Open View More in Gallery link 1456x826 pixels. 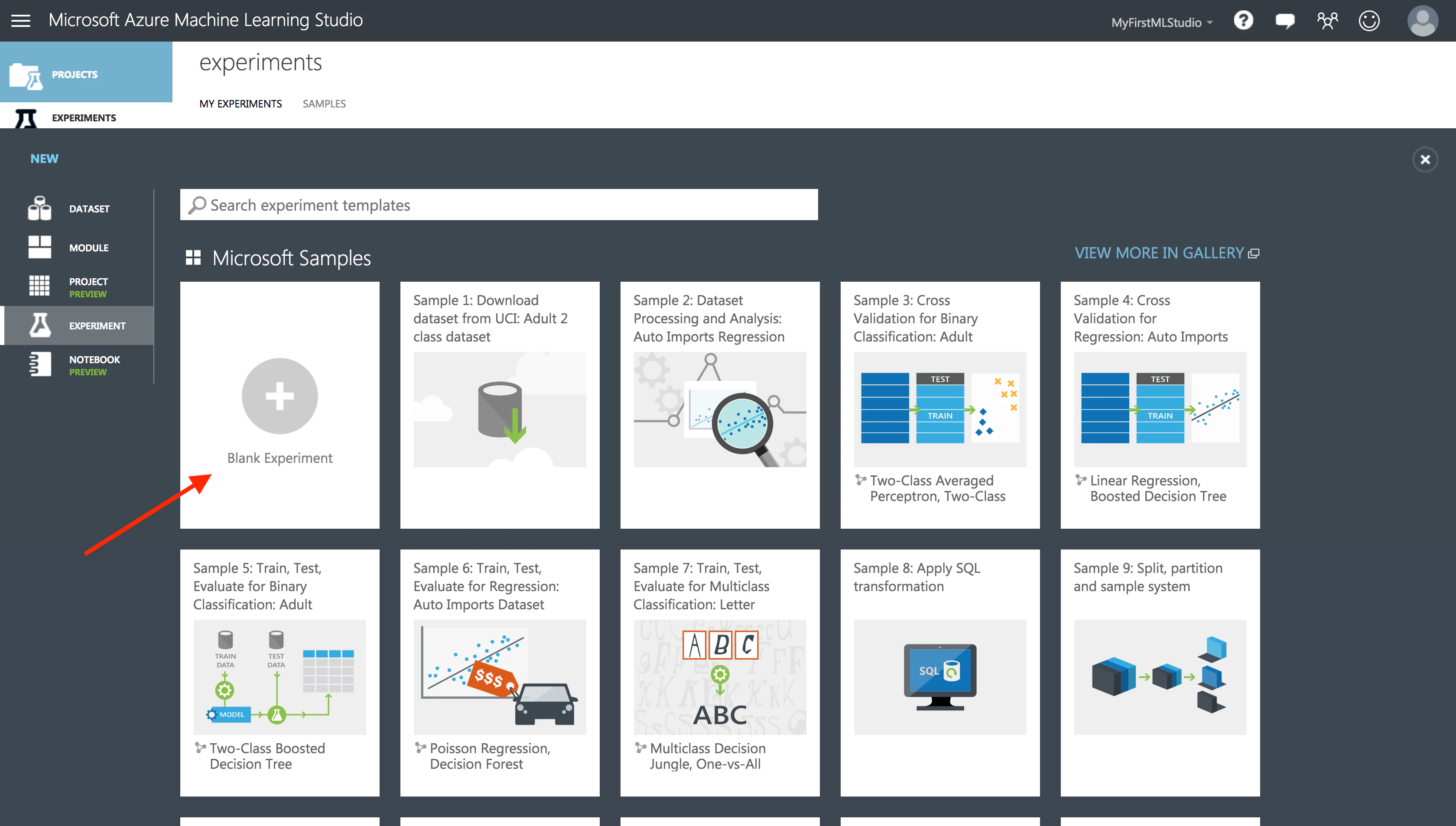[x=1166, y=253]
